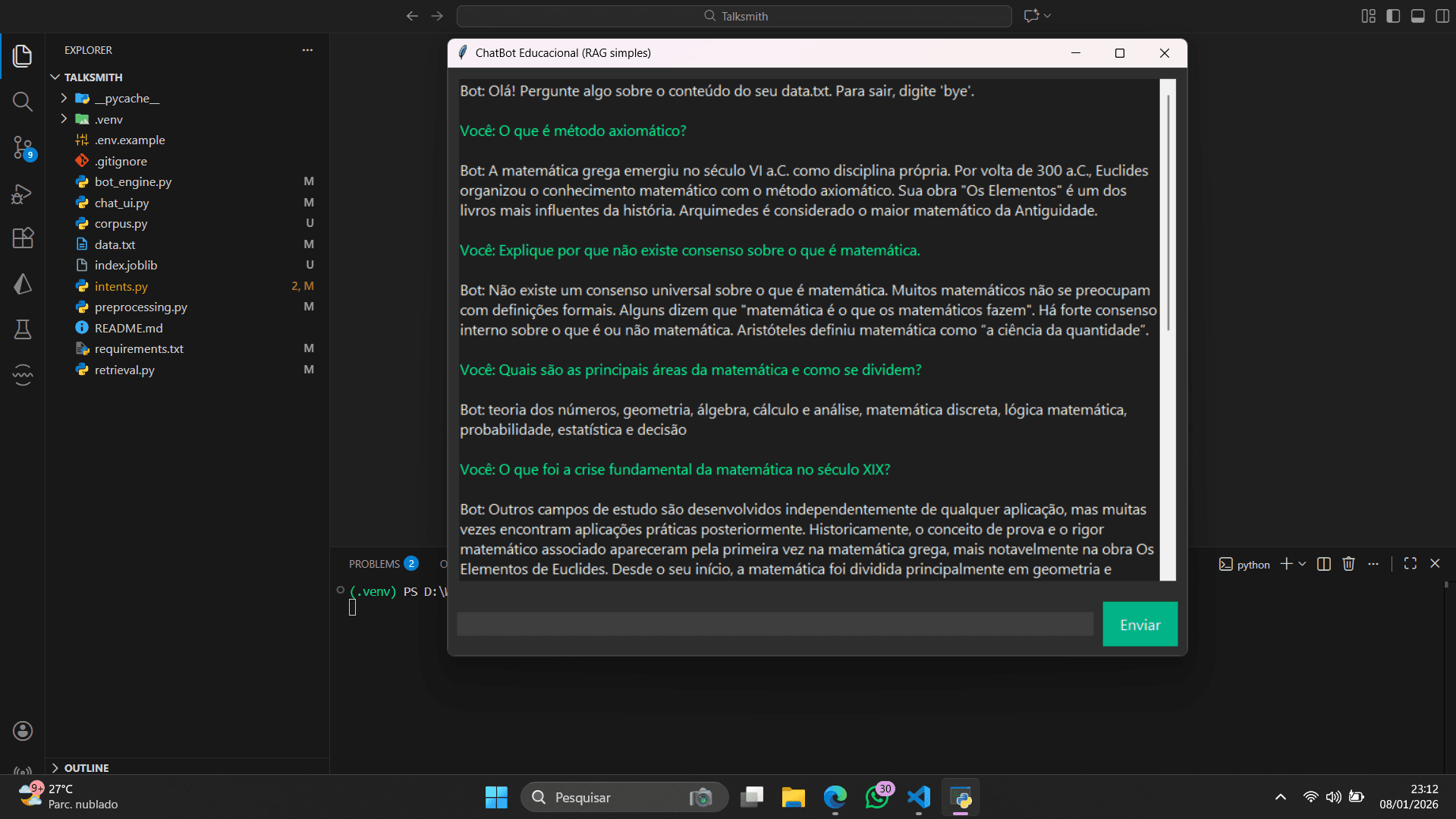Toggle the bottom panel layout button

1417,16
